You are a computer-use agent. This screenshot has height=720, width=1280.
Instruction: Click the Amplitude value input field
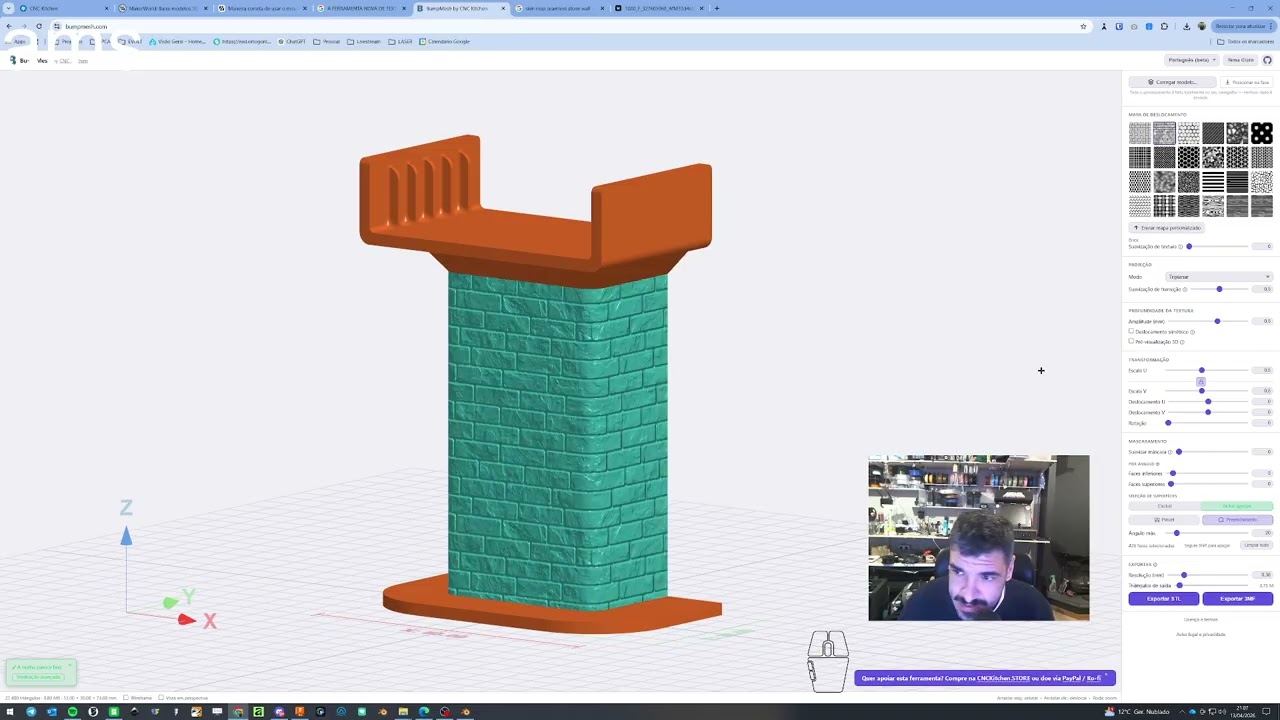tap(1261, 321)
